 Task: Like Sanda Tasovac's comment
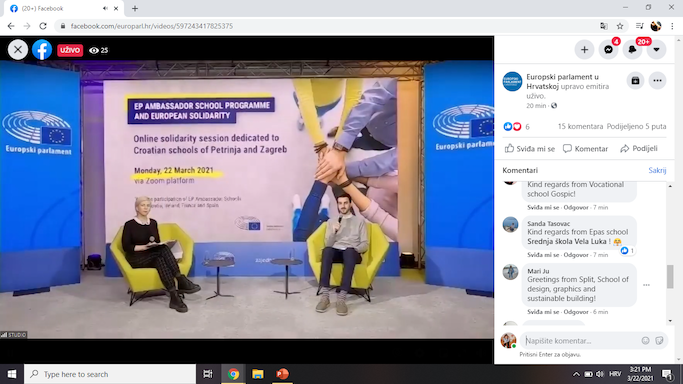click(x=543, y=255)
